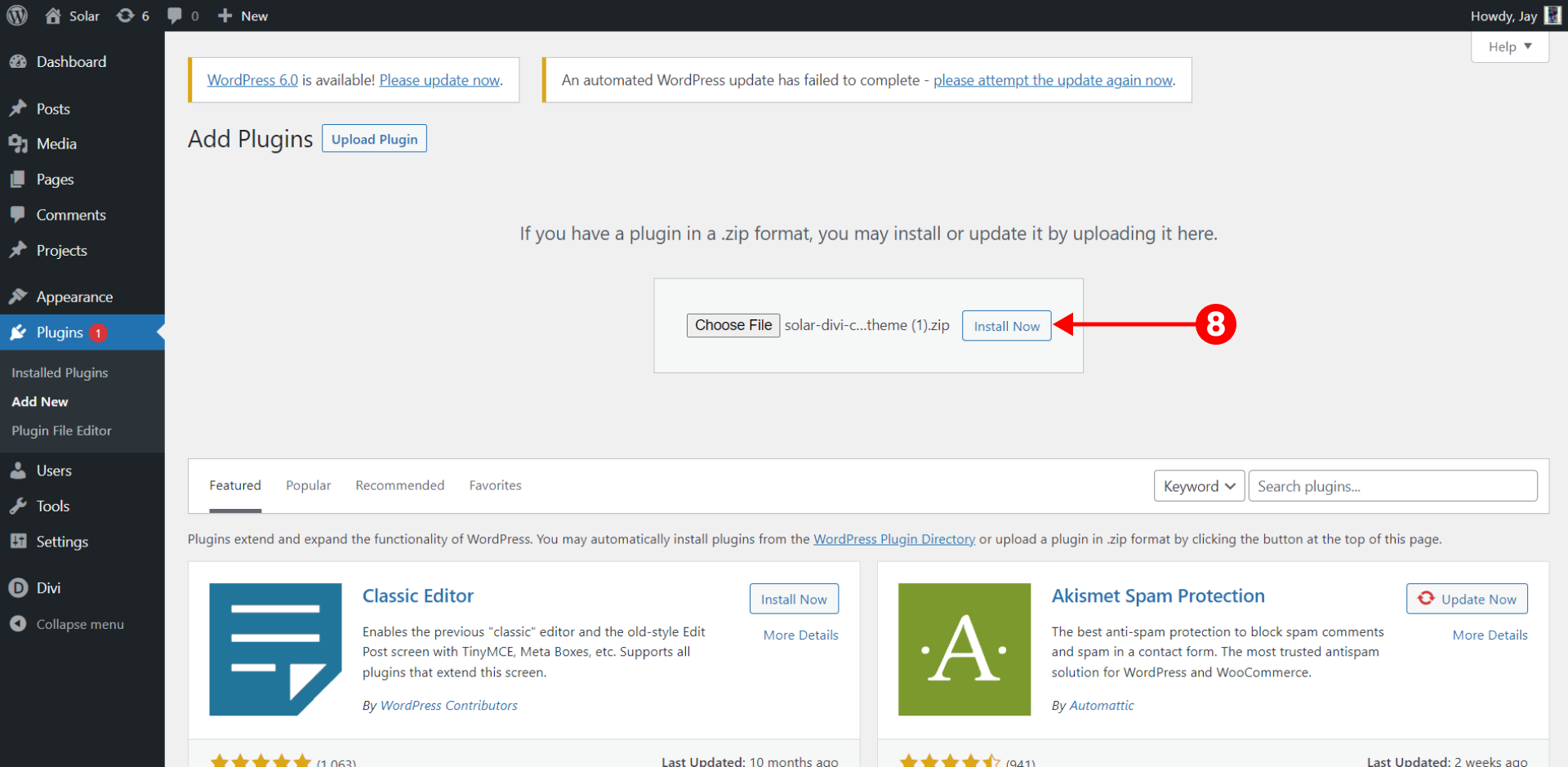Screen dimensions: 1568x767
Task: Click the Please update now link
Action: point(439,80)
